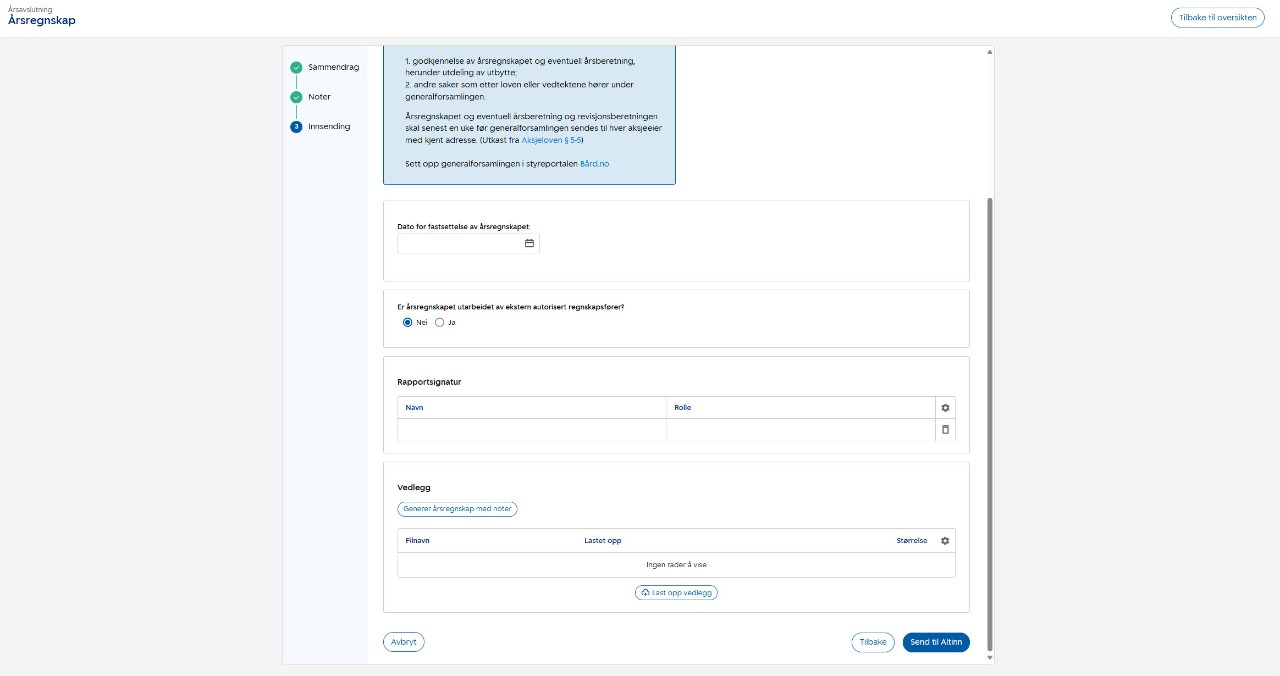
Task: Open the Vedlegg table settings gear
Action: [945, 541]
